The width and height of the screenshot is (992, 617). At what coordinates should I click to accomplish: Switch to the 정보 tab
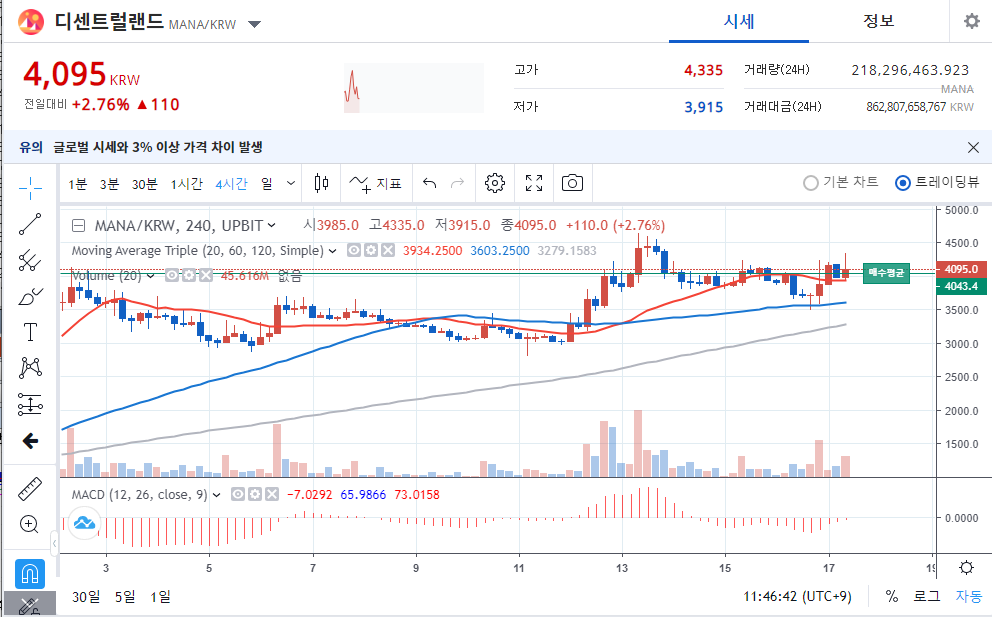[878, 22]
